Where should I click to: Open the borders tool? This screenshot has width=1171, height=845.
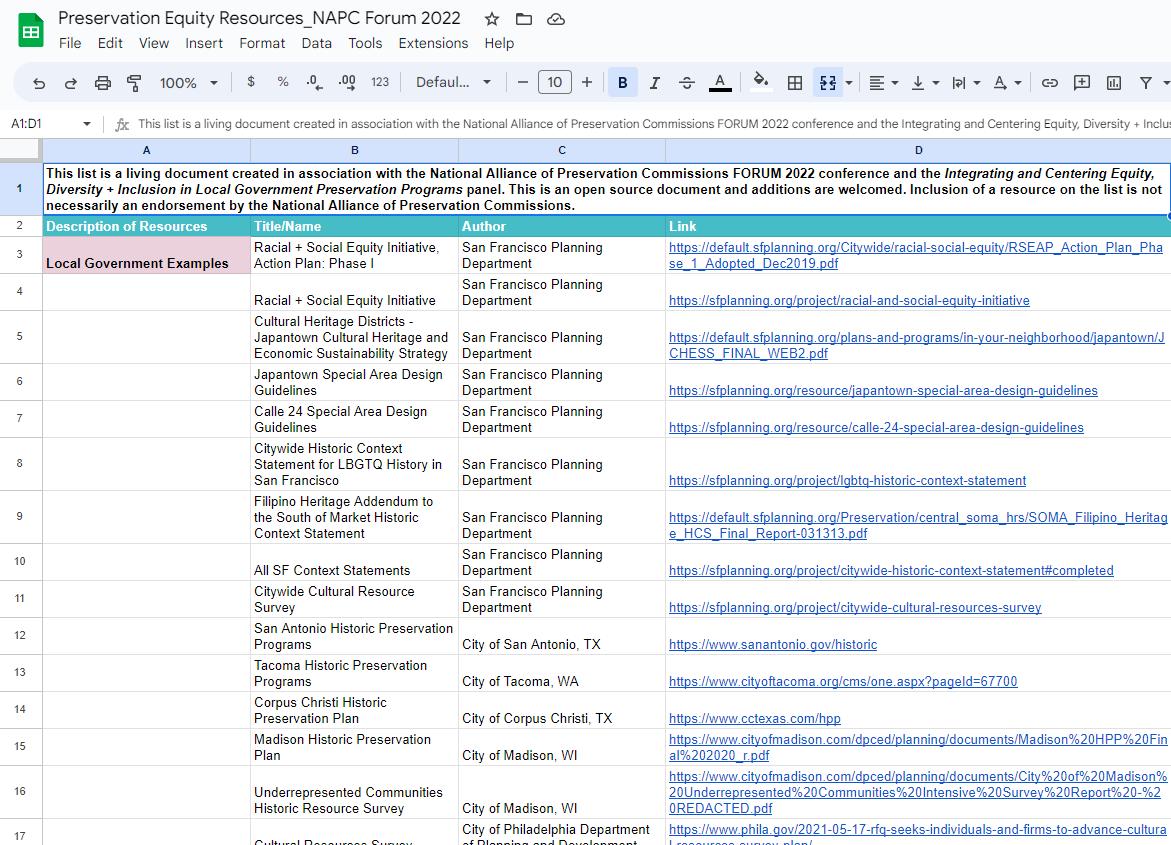(x=795, y=83)
